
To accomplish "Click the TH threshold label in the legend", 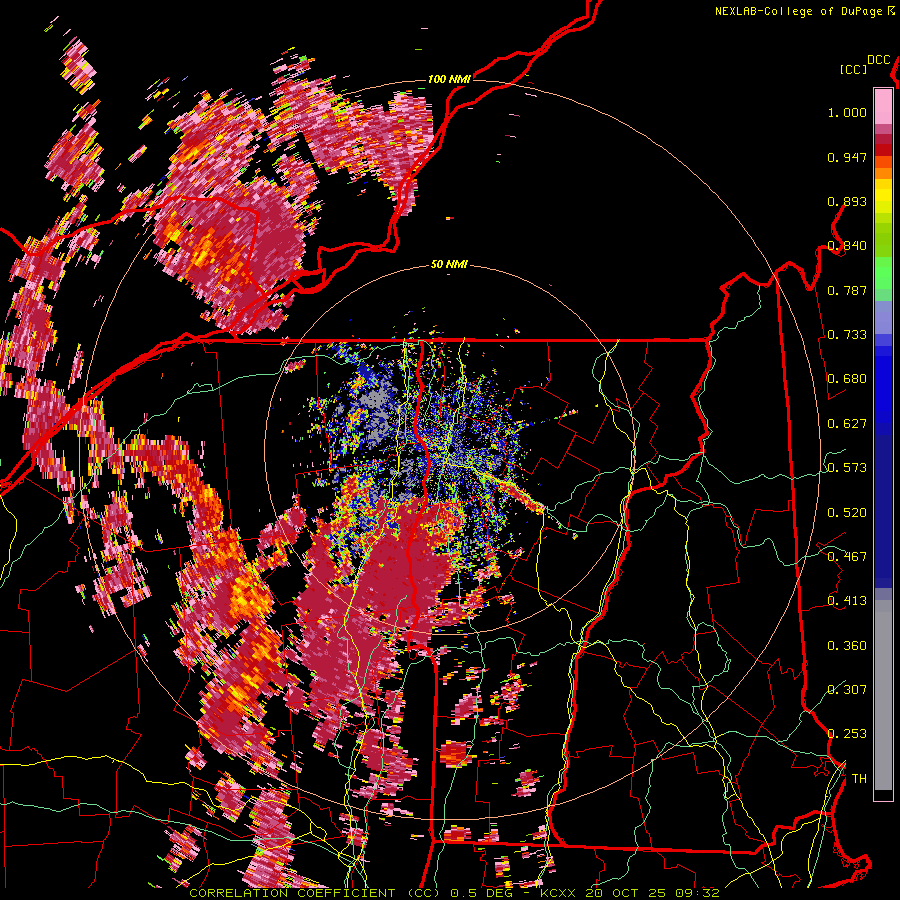I will (x=859, y=779).
